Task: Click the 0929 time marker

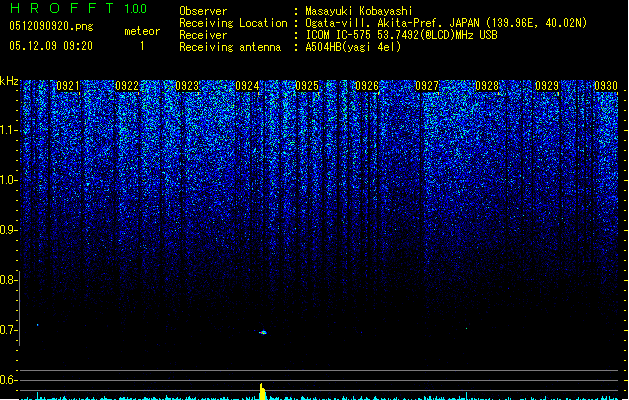Action: pos(547,85)
